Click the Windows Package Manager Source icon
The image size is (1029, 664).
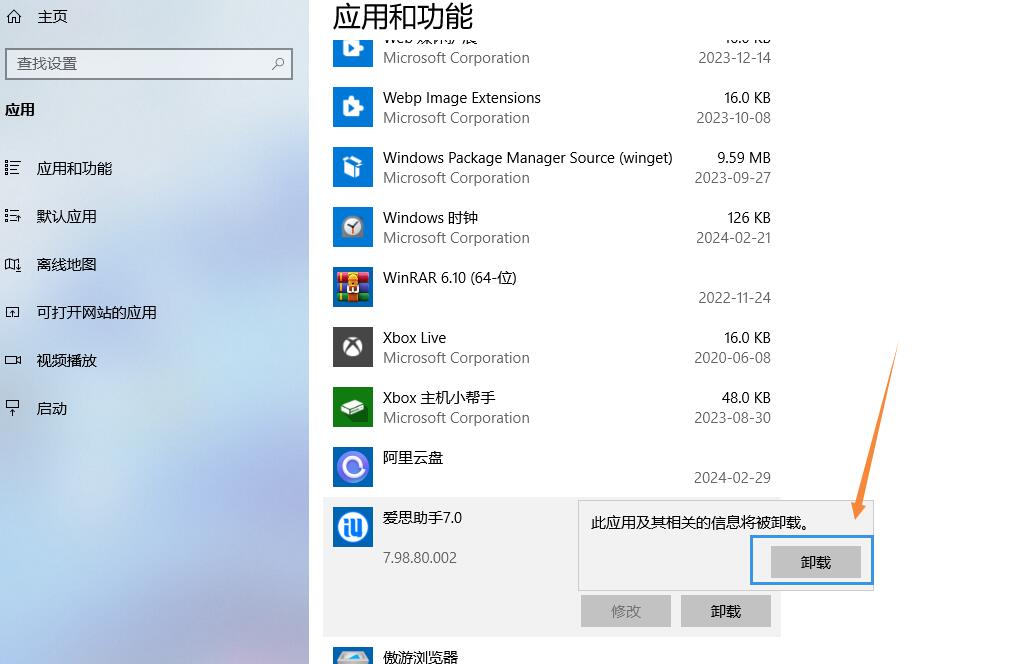point(353,167)
